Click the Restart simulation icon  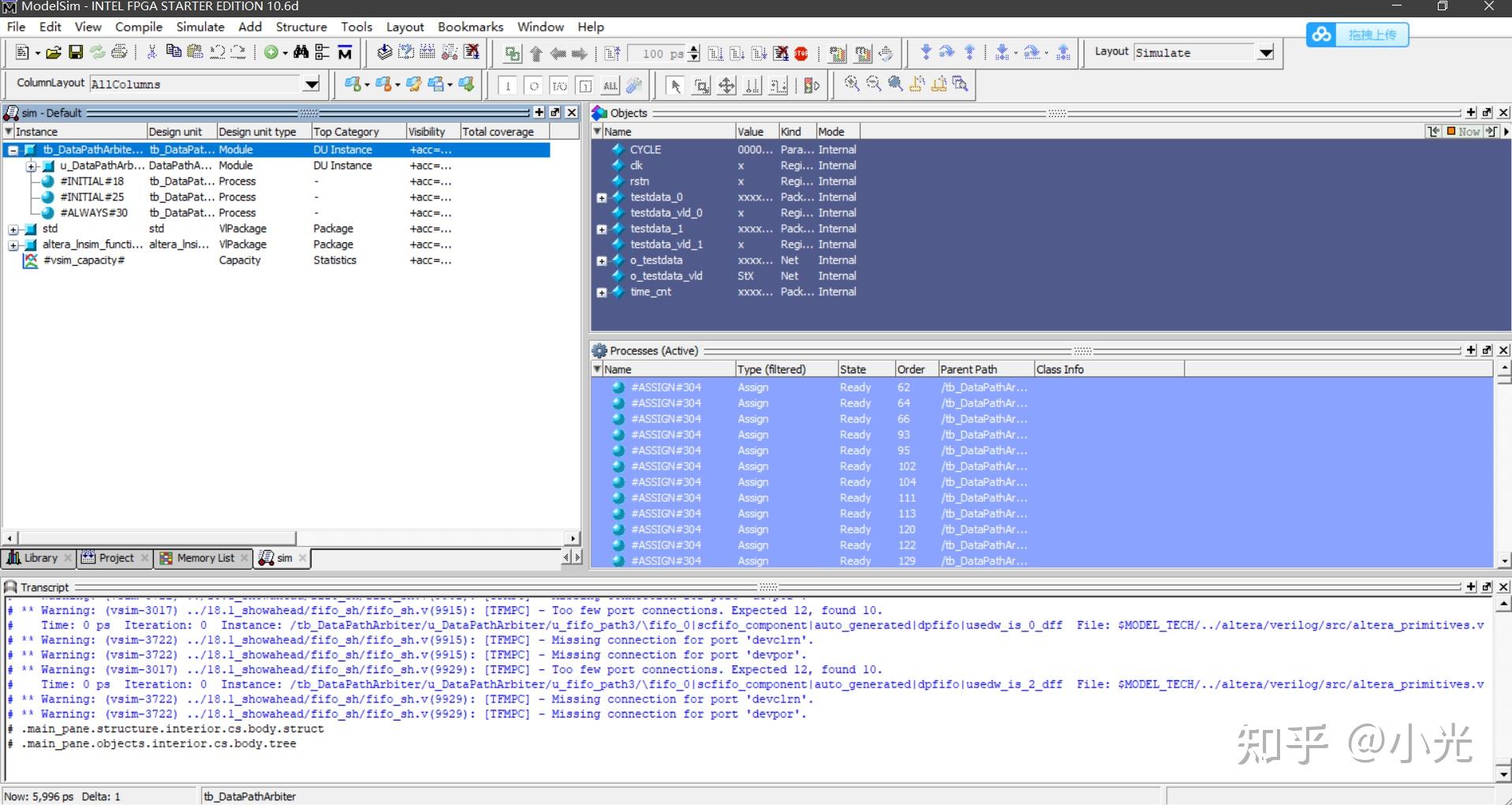point(612,54)
